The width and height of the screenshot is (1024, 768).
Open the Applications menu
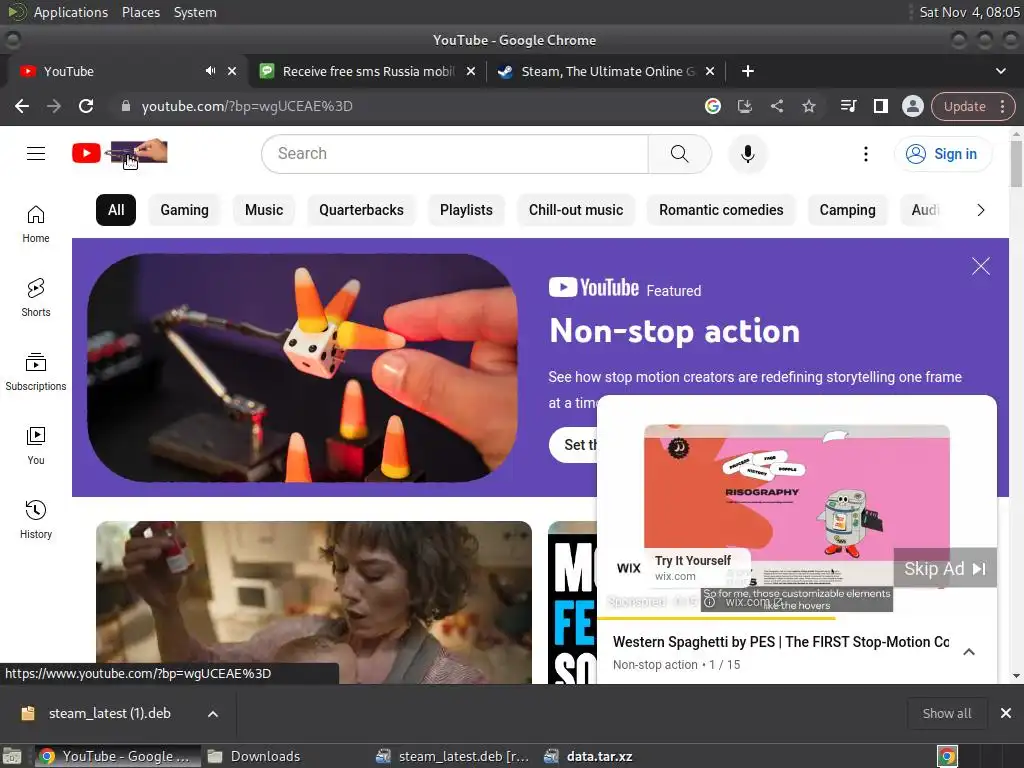point(71,12)
